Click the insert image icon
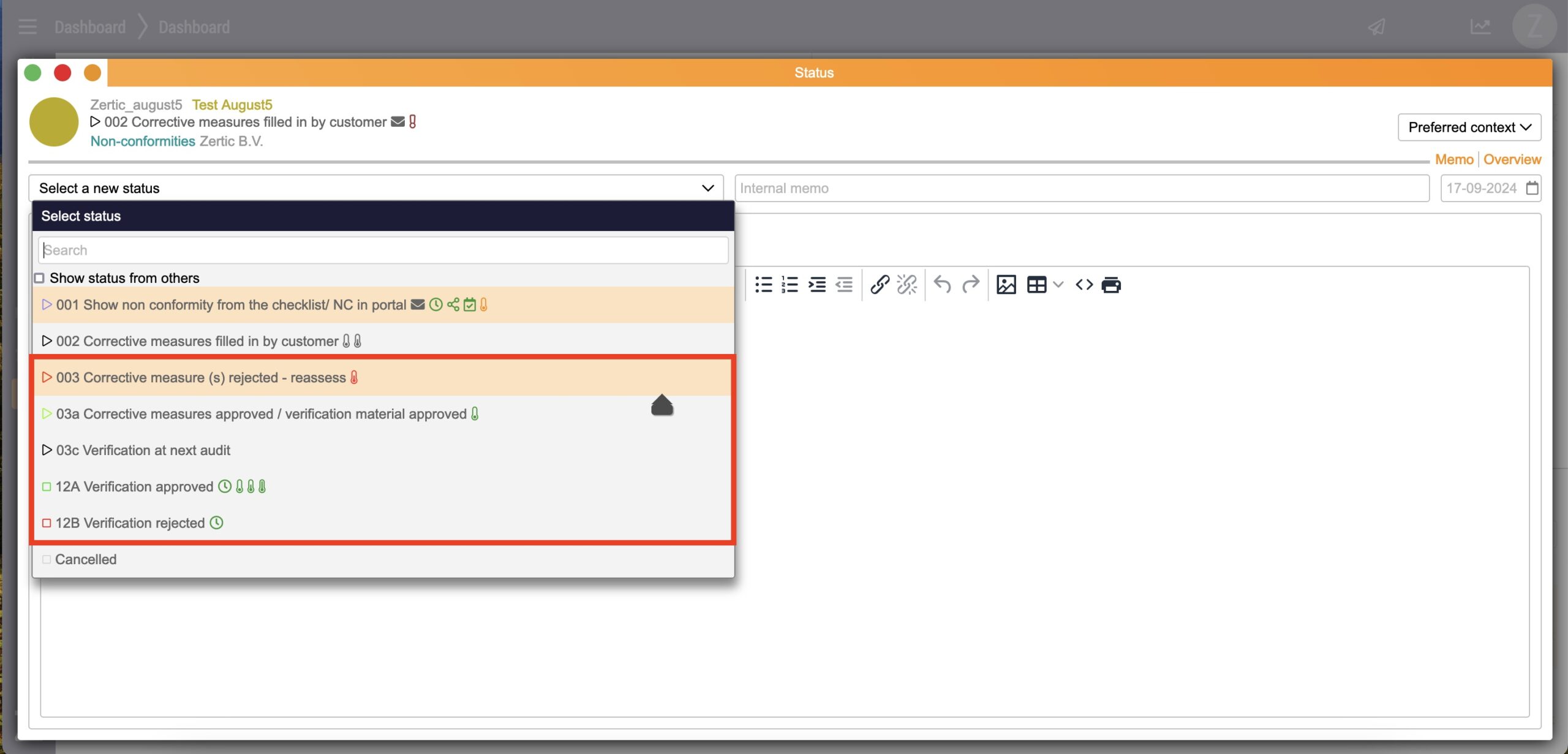The width and height of the screenshot is (1568, 754). [1006, 285]
